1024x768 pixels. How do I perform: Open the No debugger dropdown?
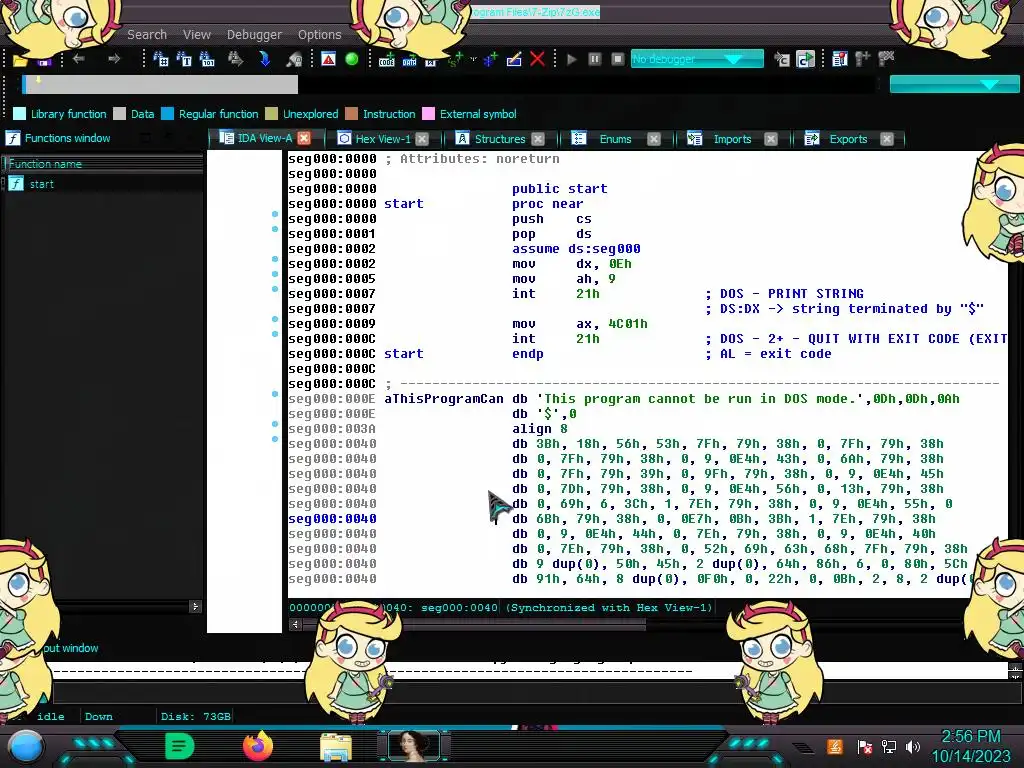pyautogui.click(x=697, y=59)
